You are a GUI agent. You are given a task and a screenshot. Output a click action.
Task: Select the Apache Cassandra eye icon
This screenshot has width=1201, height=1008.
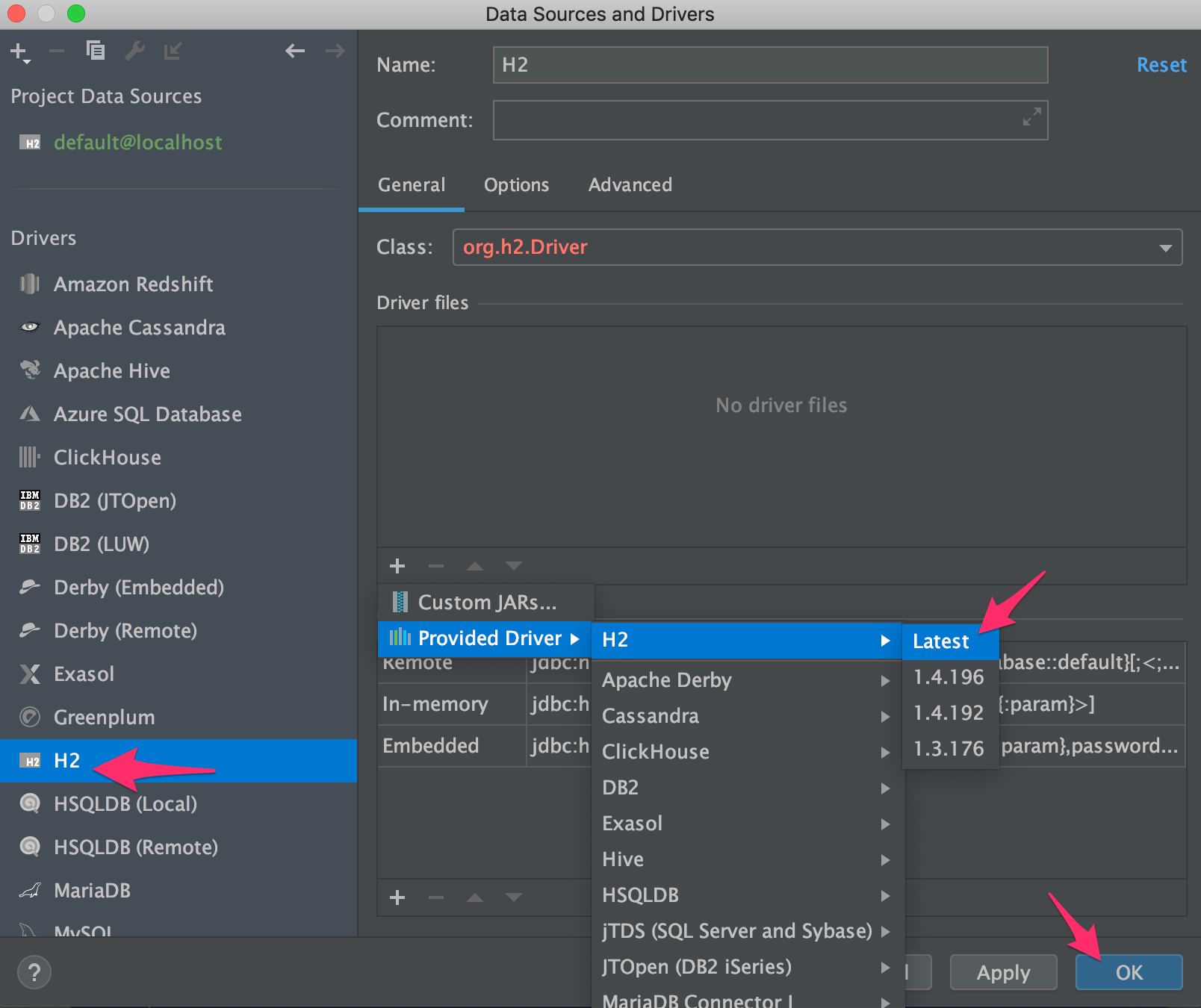point(30,327)
